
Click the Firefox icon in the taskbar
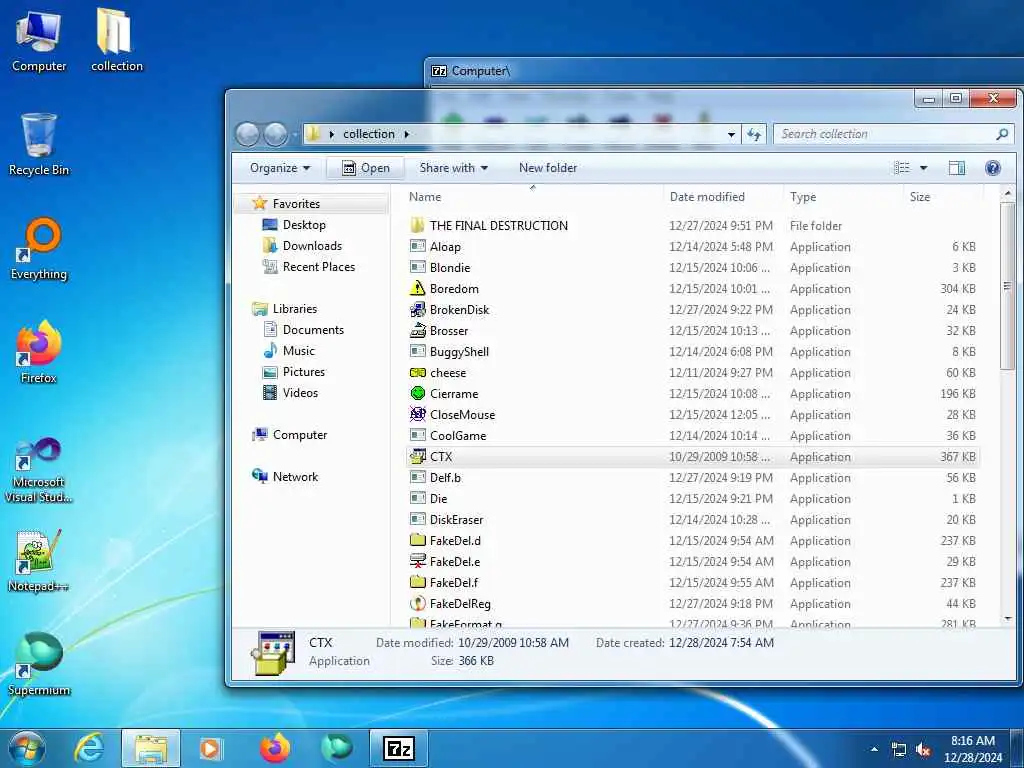(274, 748)
